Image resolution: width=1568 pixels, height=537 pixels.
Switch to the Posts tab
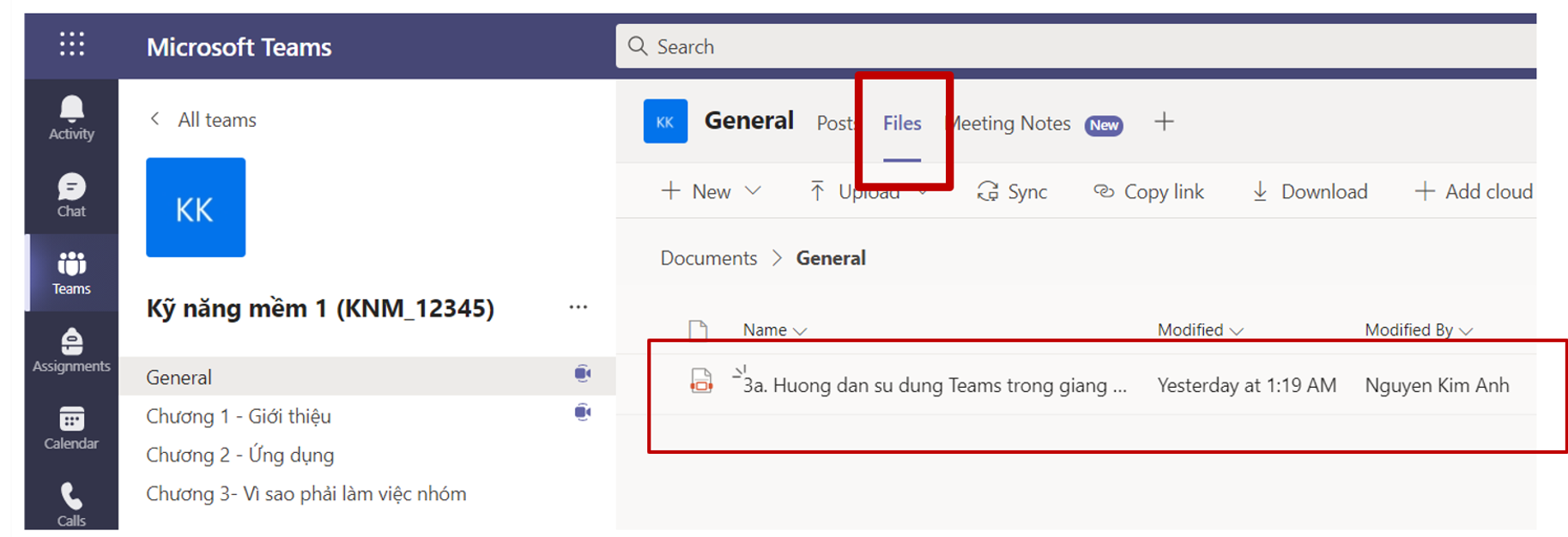(x=834, y=124)
